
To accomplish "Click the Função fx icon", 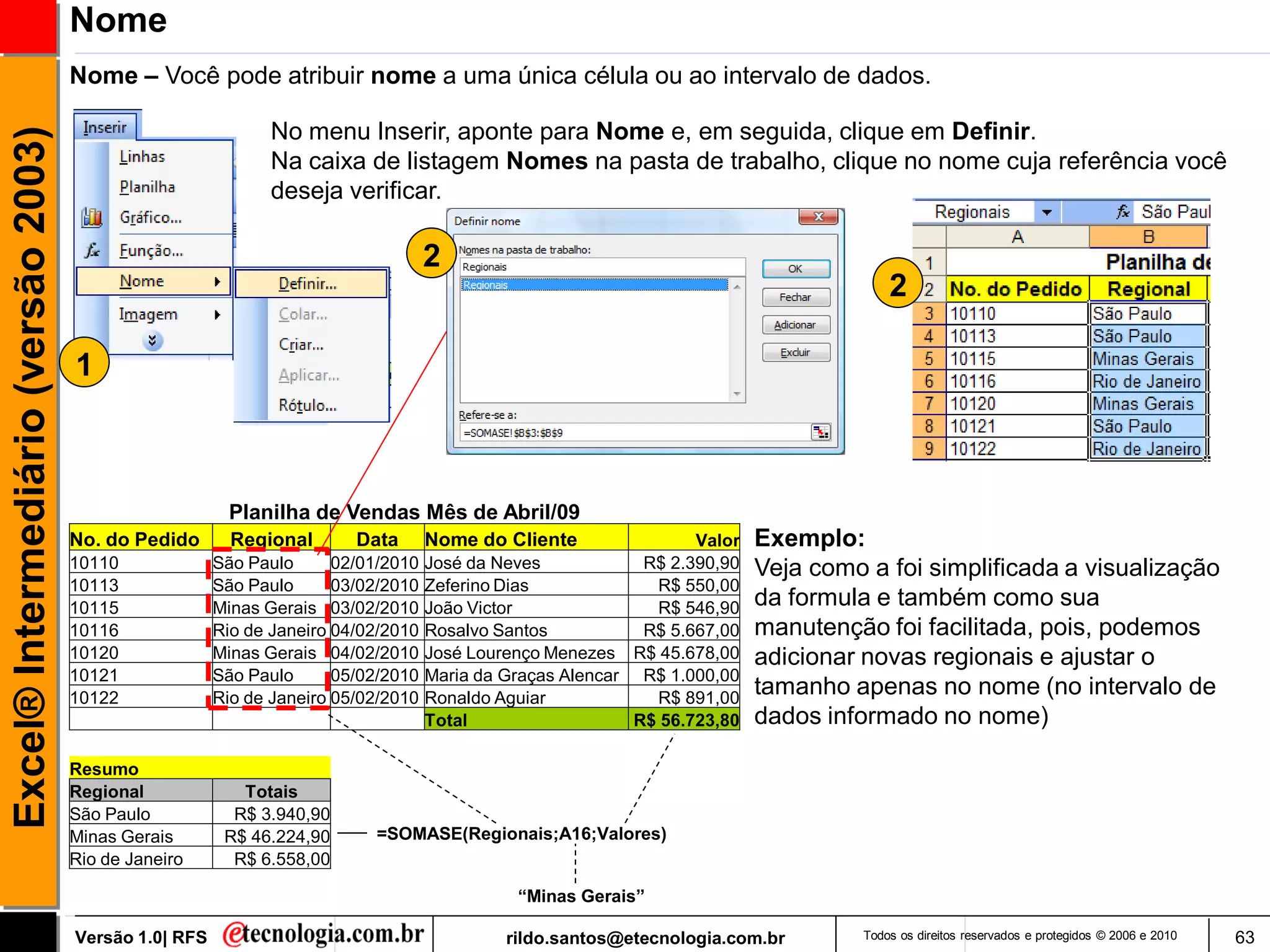I will pyautogui.click(x=92, y=250).
